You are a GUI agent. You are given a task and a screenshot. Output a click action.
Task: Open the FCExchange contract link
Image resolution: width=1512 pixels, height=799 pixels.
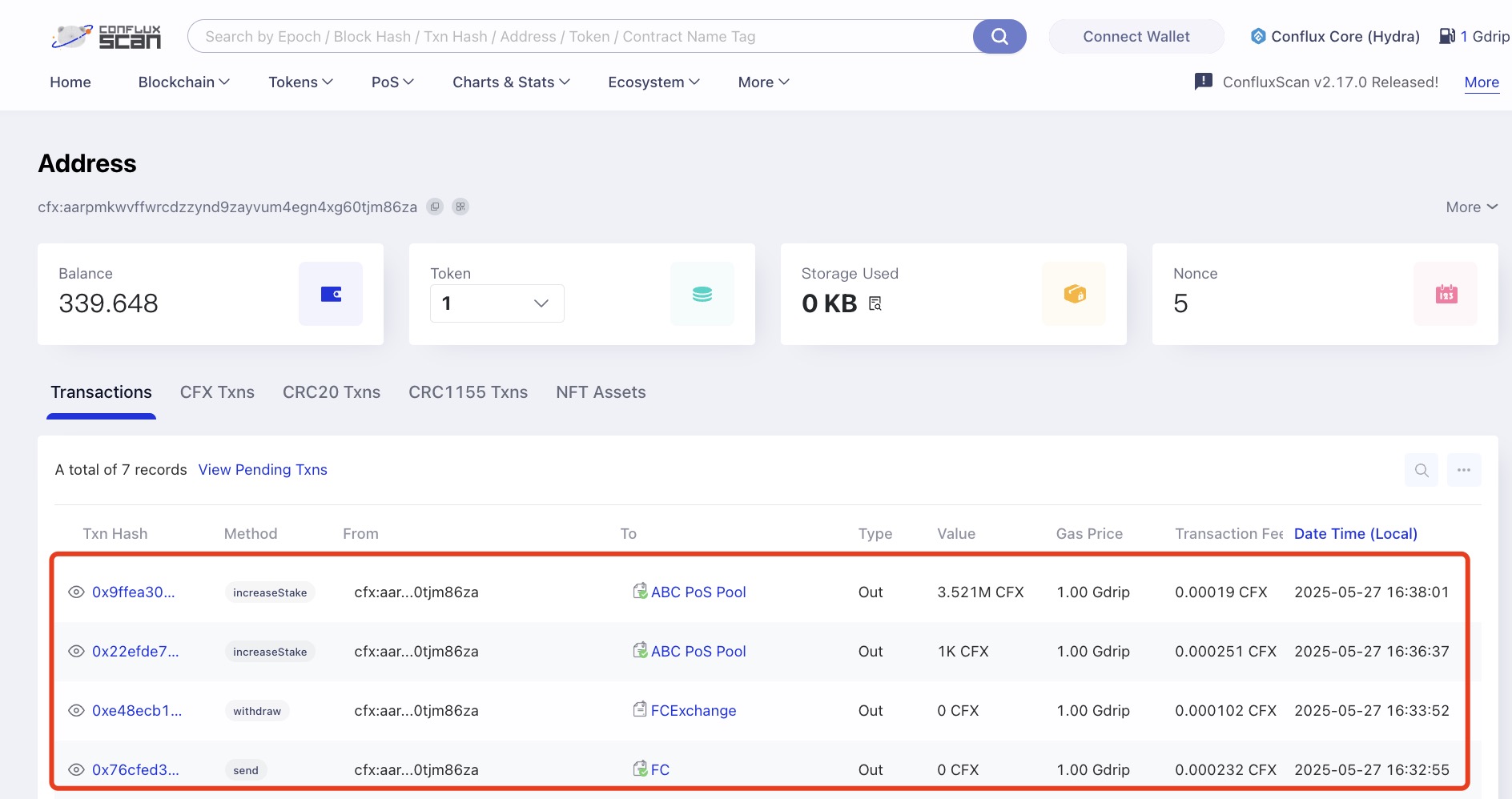tap(694, 710)
